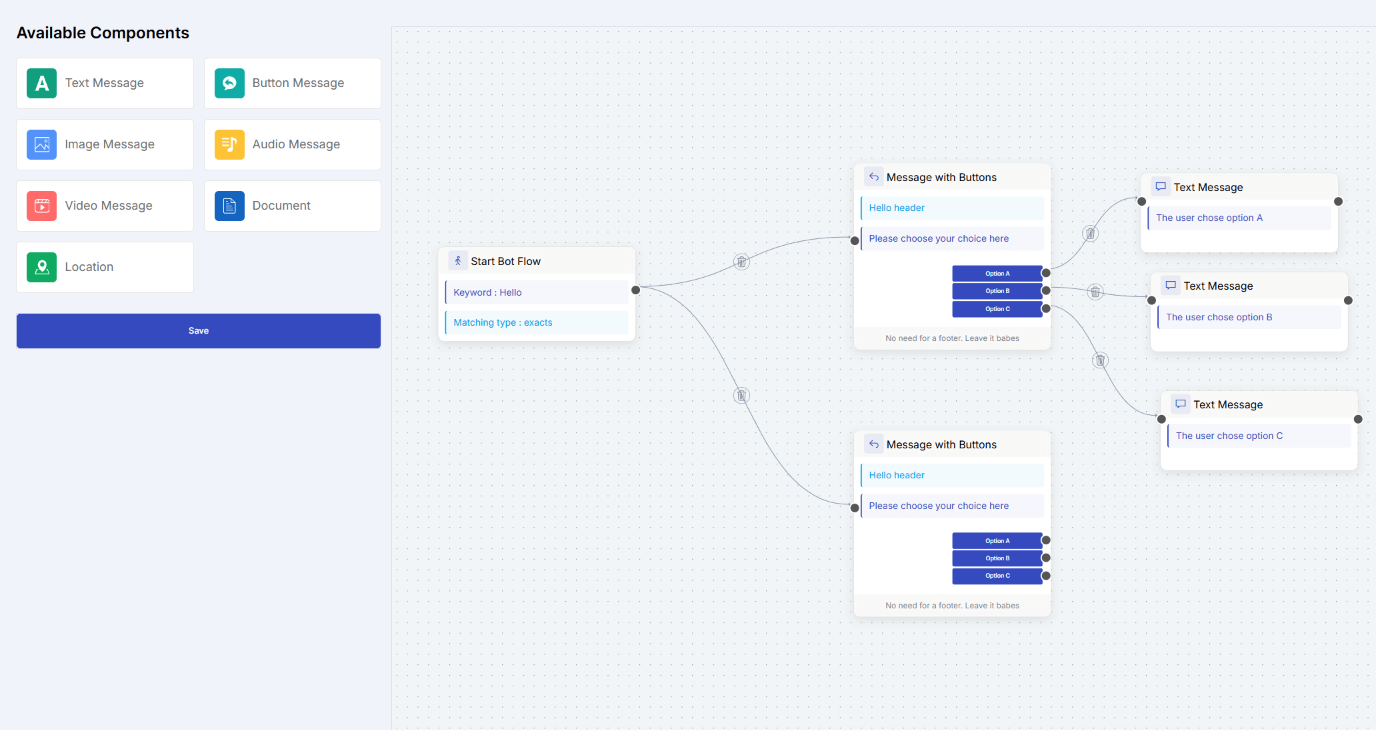This screenshot has width=1376, height=730.
Task: Click chat icon on 'The user chose option C' node
Action: 1180,404
